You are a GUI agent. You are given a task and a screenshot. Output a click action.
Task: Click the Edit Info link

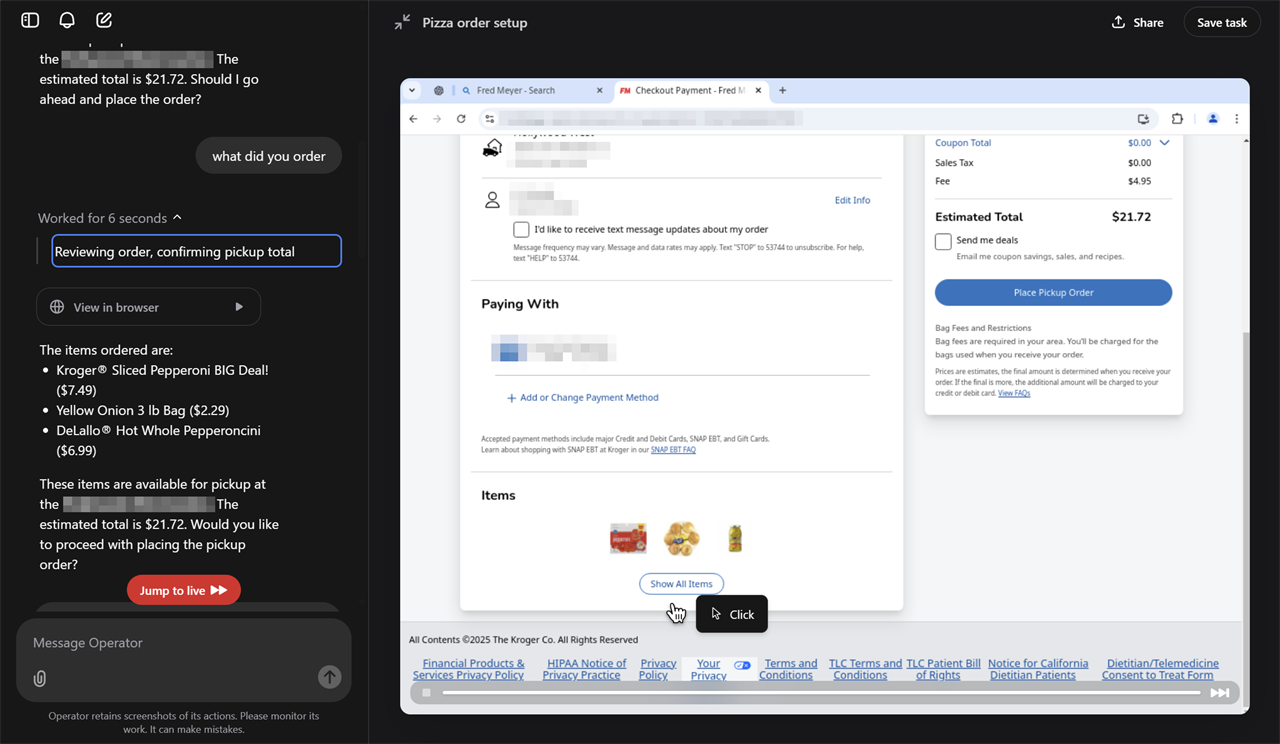tap(852, 200)
